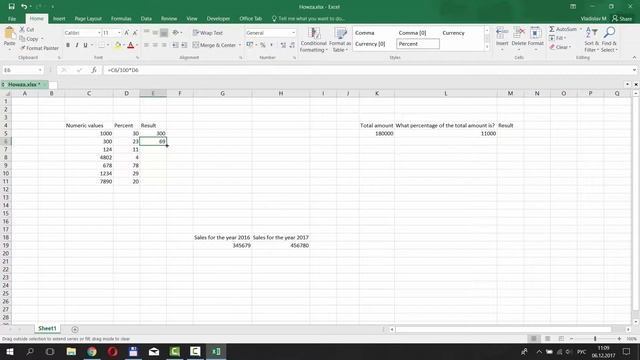Toggle Bold formatting
Screen dimensions: 640x360
[x=68, y=45]
